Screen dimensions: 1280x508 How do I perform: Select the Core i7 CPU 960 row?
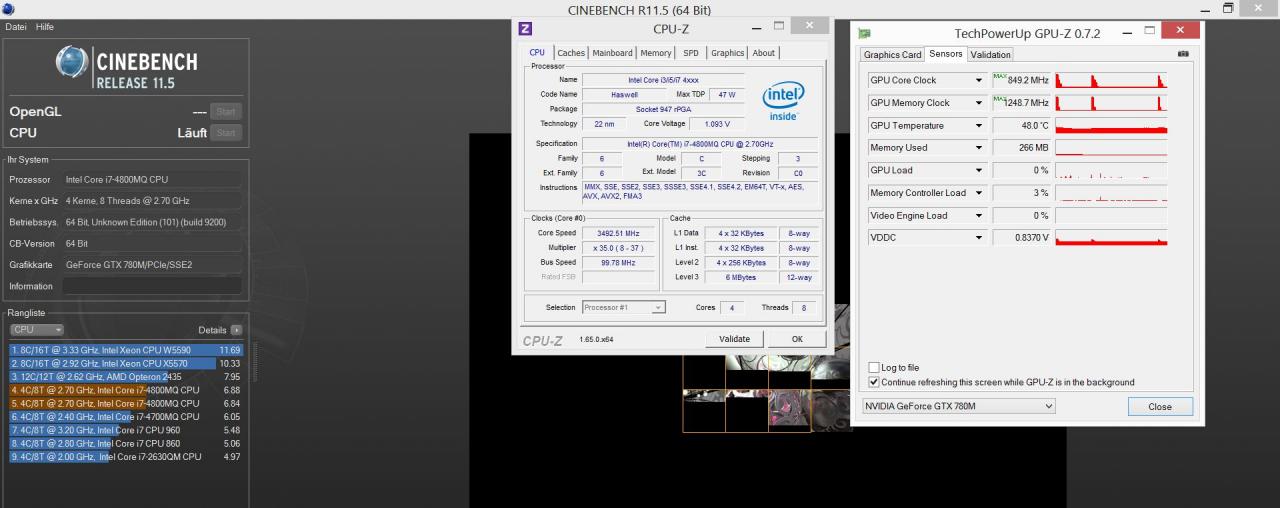click(x=126, y=430)
